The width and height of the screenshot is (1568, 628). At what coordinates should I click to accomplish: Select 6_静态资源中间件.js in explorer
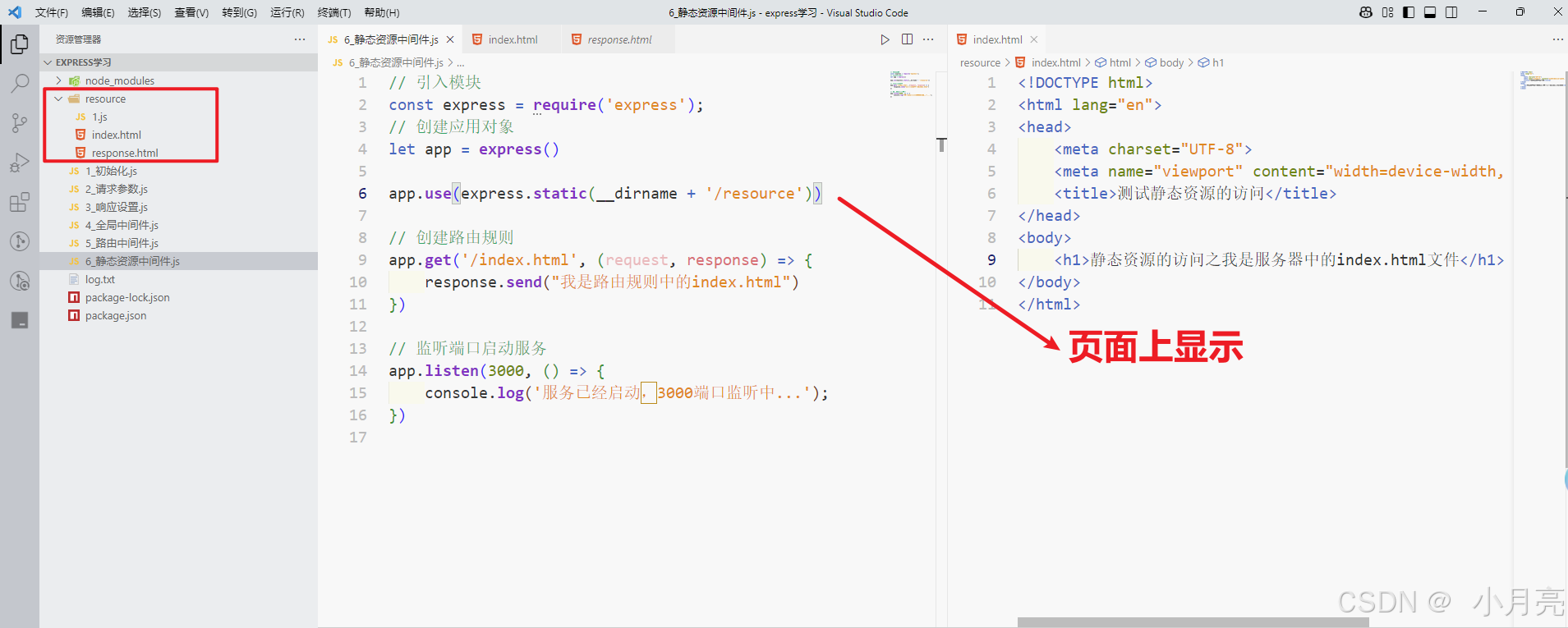[179, 261]
